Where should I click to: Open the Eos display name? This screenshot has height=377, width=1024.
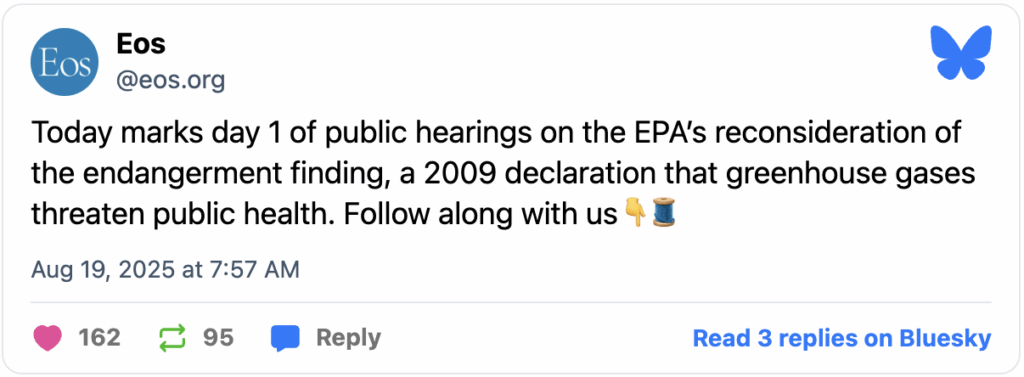pos(140,44)
